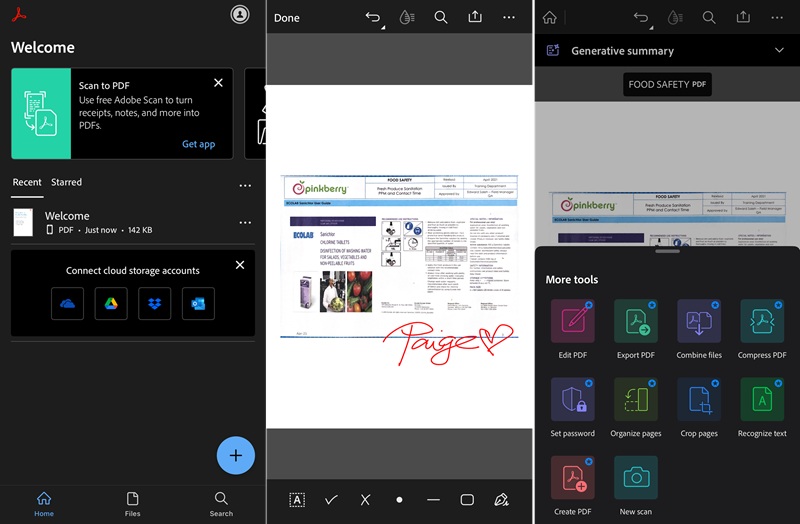Share from the right screen toolbar
This screenshot has width=800, height=524.
(x=743, y=17)
